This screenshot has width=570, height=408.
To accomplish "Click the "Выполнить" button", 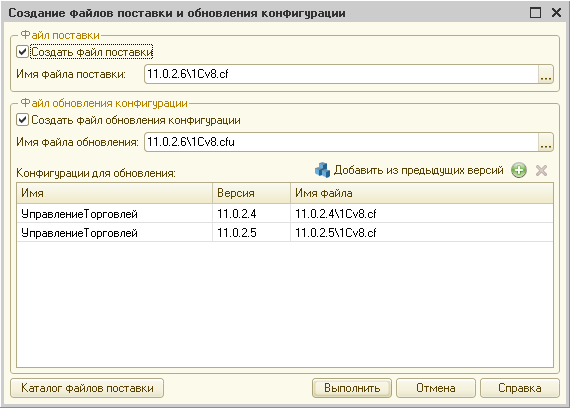I will [x=352, y=388].
